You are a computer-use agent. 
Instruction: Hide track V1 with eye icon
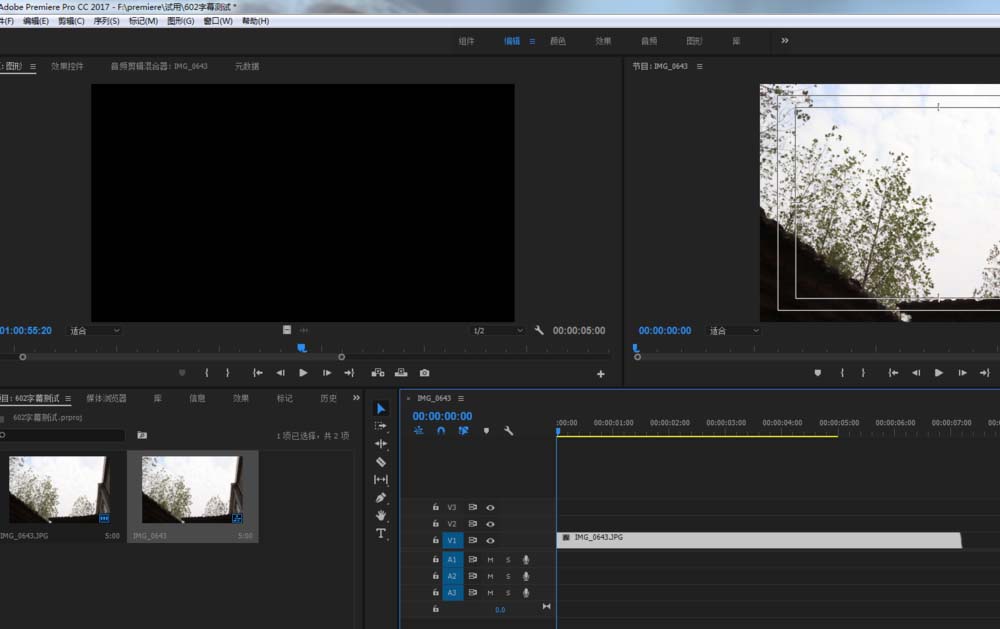pos(490,541)
